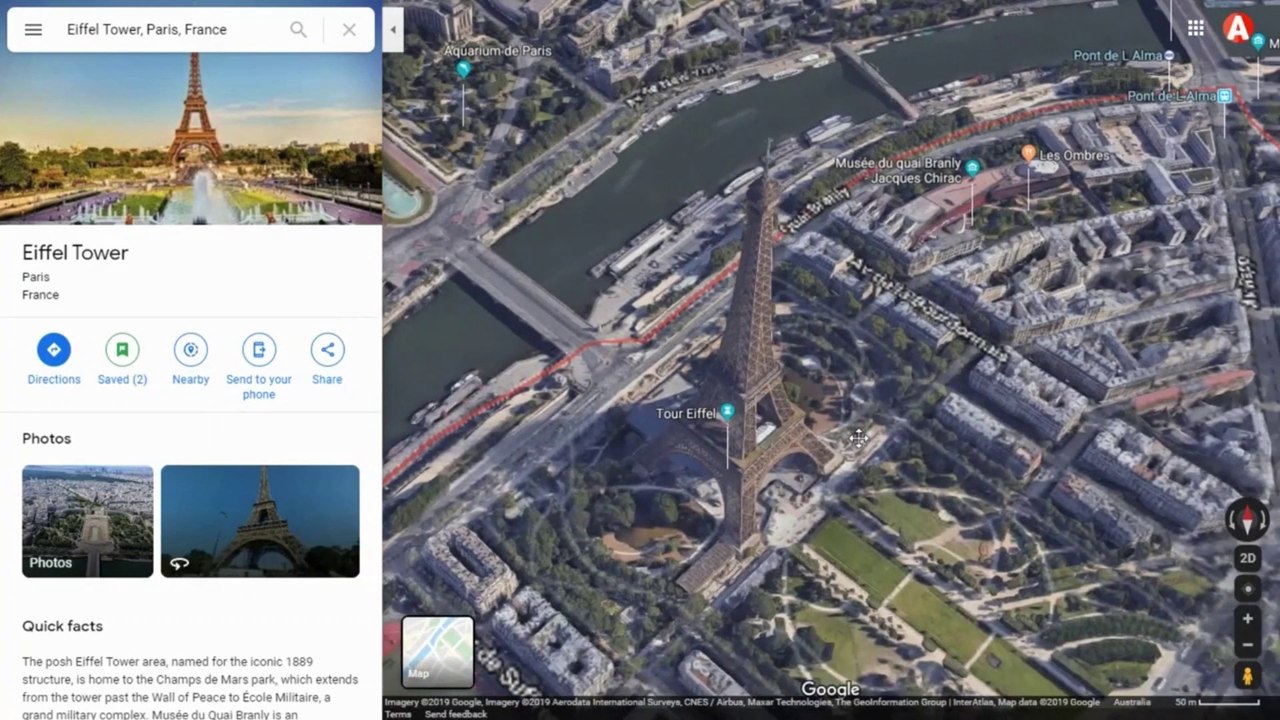Open the 360 street view thumbnail
The image size is (1280, 720).
coord(260,521)
